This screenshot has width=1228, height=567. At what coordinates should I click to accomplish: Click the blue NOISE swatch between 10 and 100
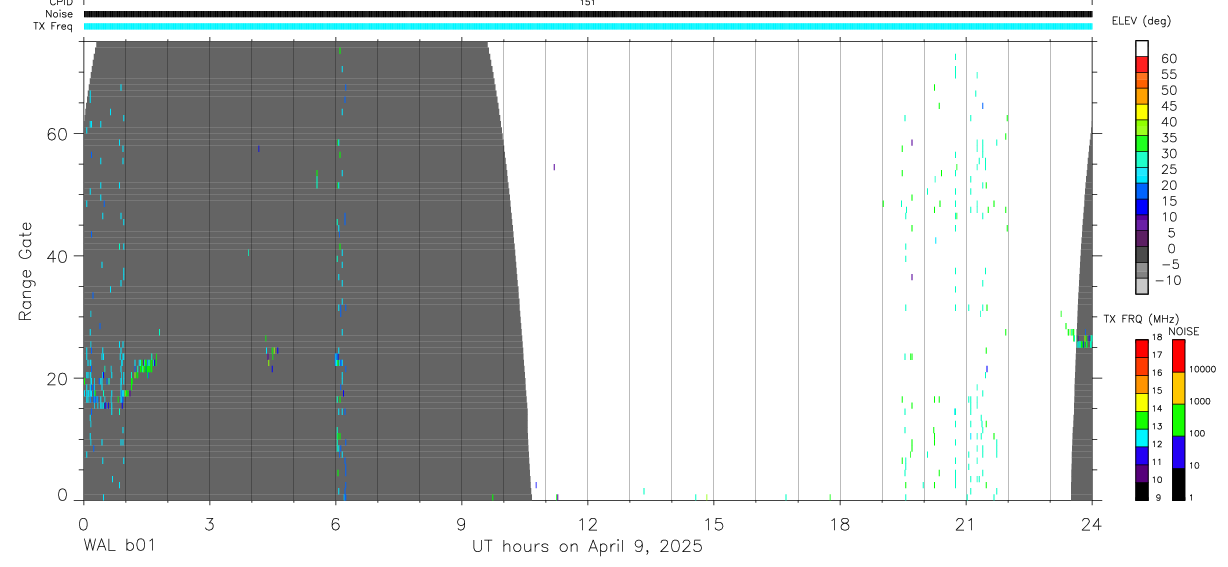1178,452
